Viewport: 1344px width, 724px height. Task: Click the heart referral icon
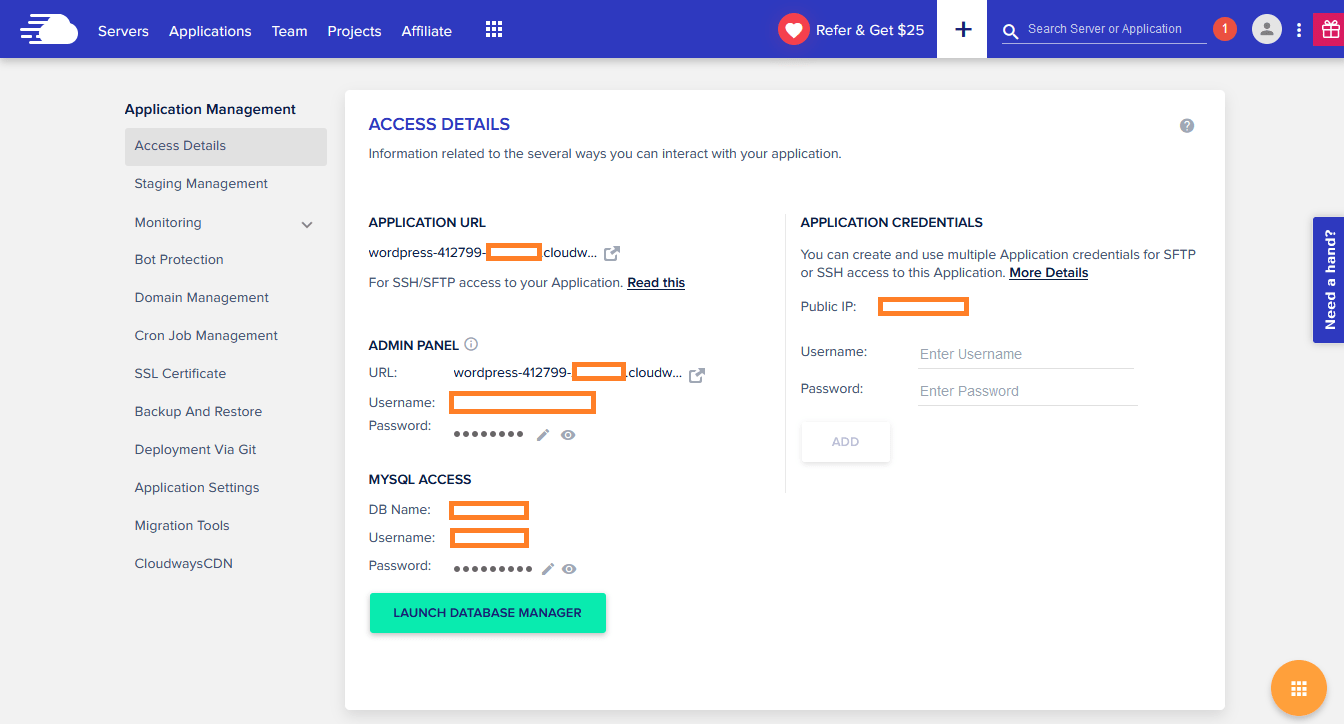(x=794, y=30)
